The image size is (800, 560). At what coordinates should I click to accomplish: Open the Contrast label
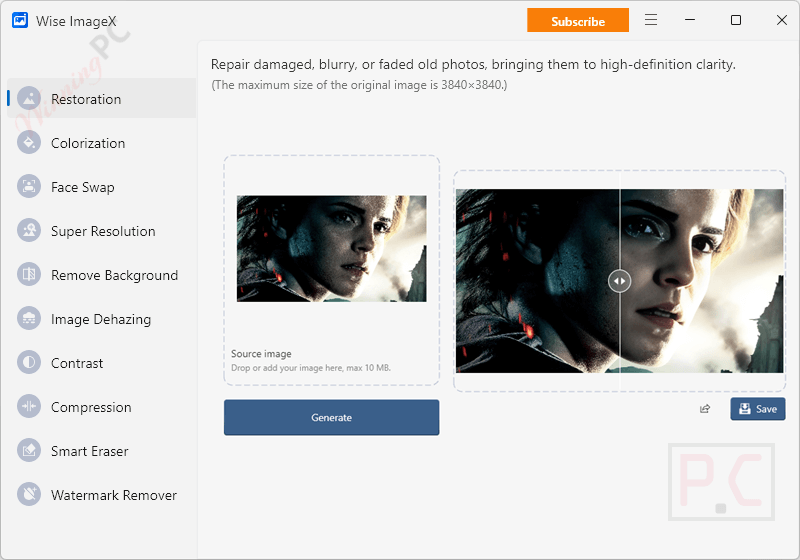pos(77,363)
